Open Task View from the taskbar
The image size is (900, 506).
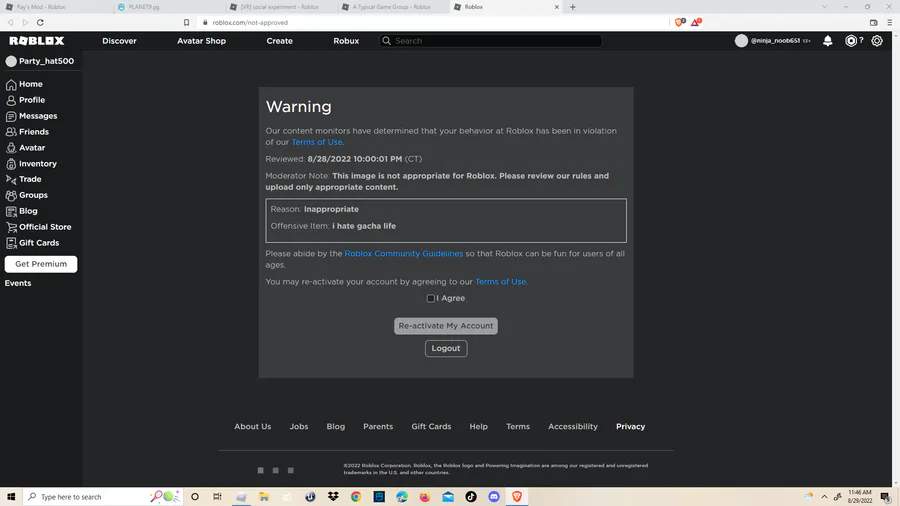pos(217,497)
